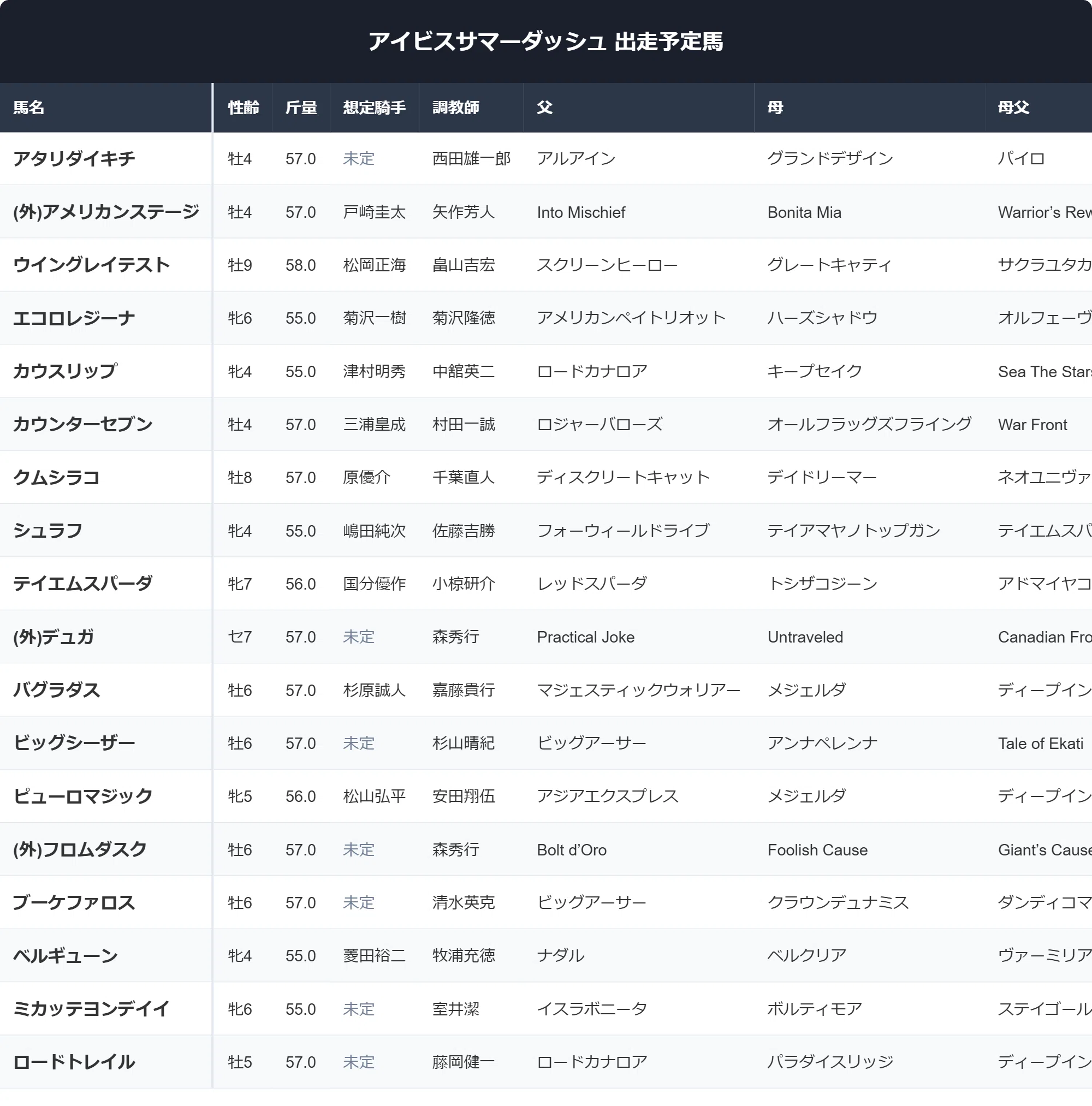Select horse name (外)アメリカンステージ
The height and width of the screenshot is (1106, 1092).
click(x=106, y=212)
